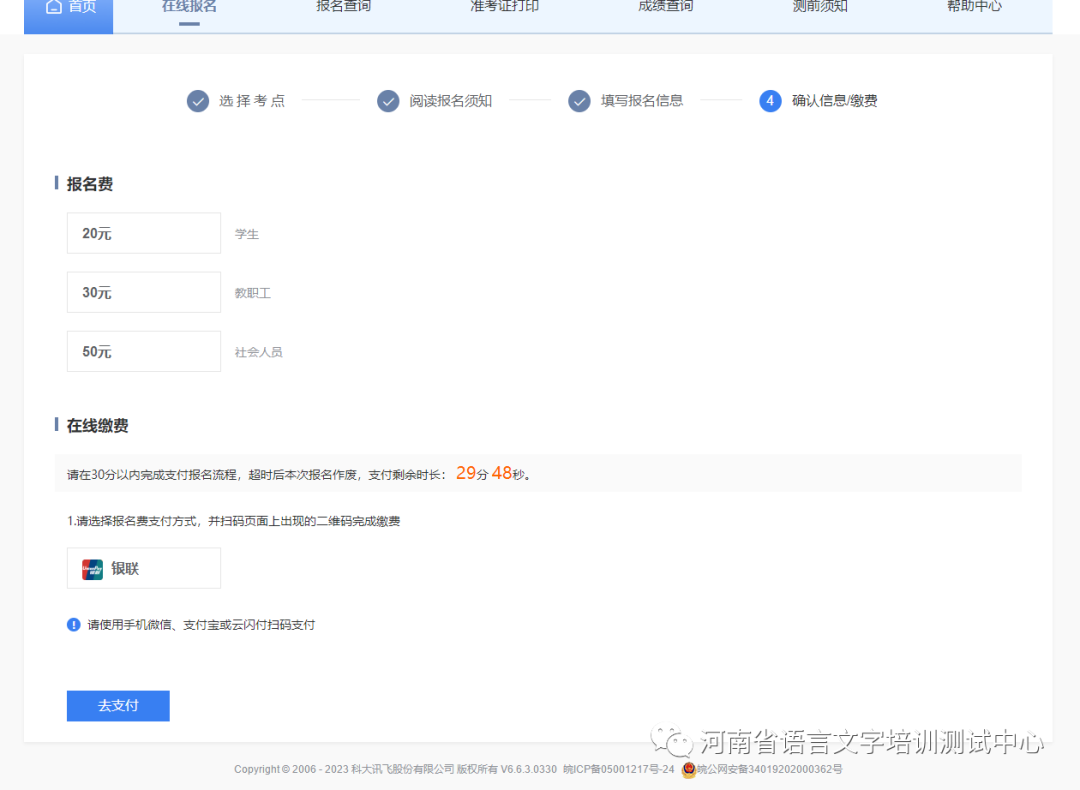Select the 30元 staff fee option
Image resolution: width=1080 pixels, height=790 pixels.
pos(143,292)
